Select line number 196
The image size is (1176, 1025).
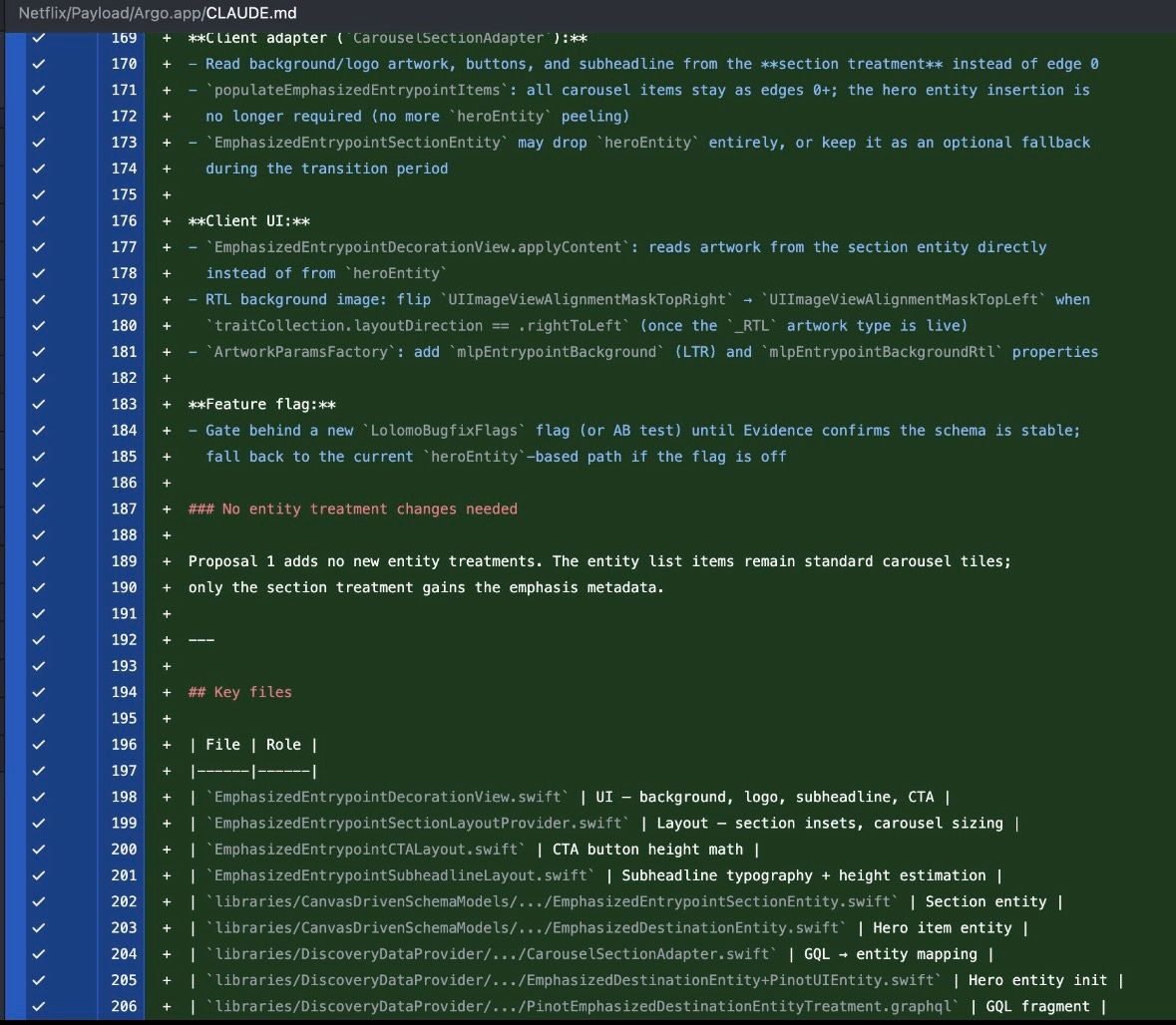(124, 745)
